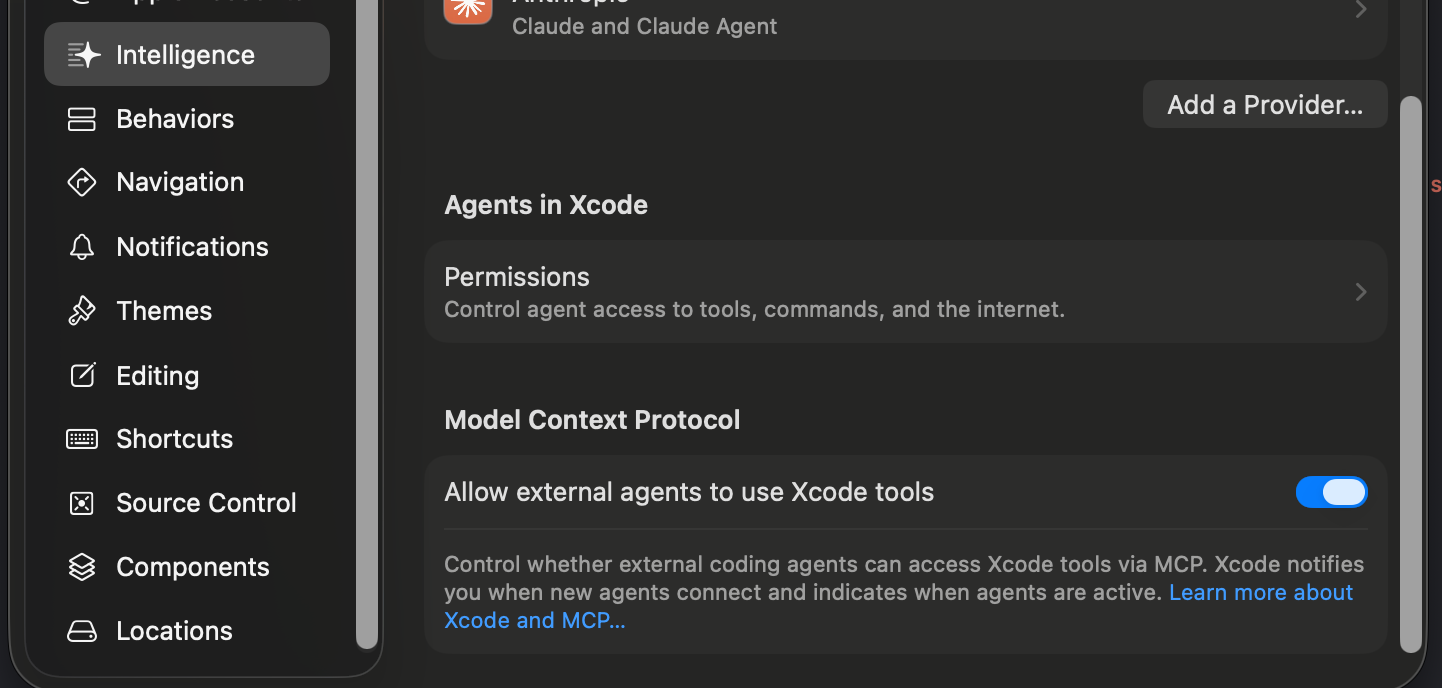This screenshot has width=1442, height=688.
Task: Open Permissions via its disclosure chevron
Action: 1360,291
